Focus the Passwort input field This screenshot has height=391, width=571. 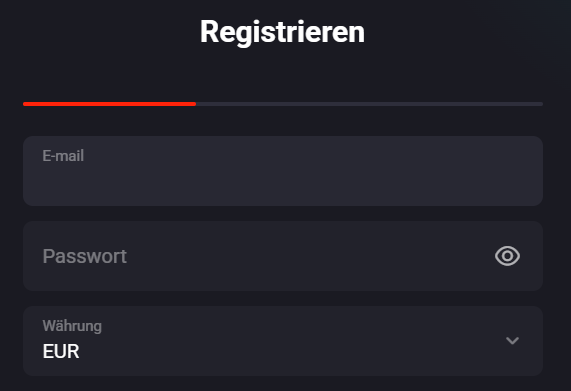click(283, 256)
